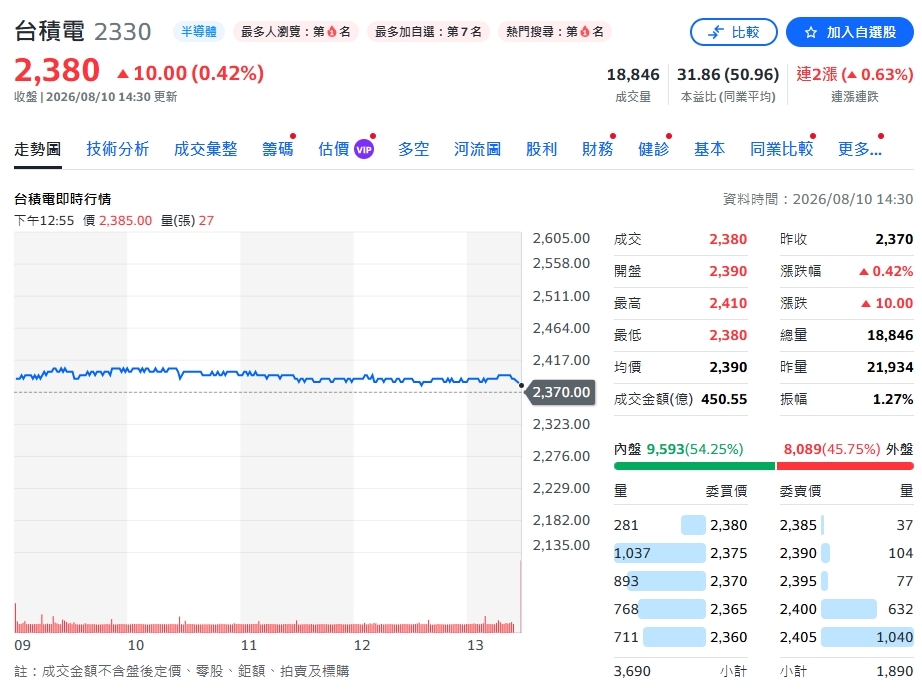The width and height of the screenshot is (922, 691).
Task: Click the 比較 compare button
Action: click(x=733, y=32)
